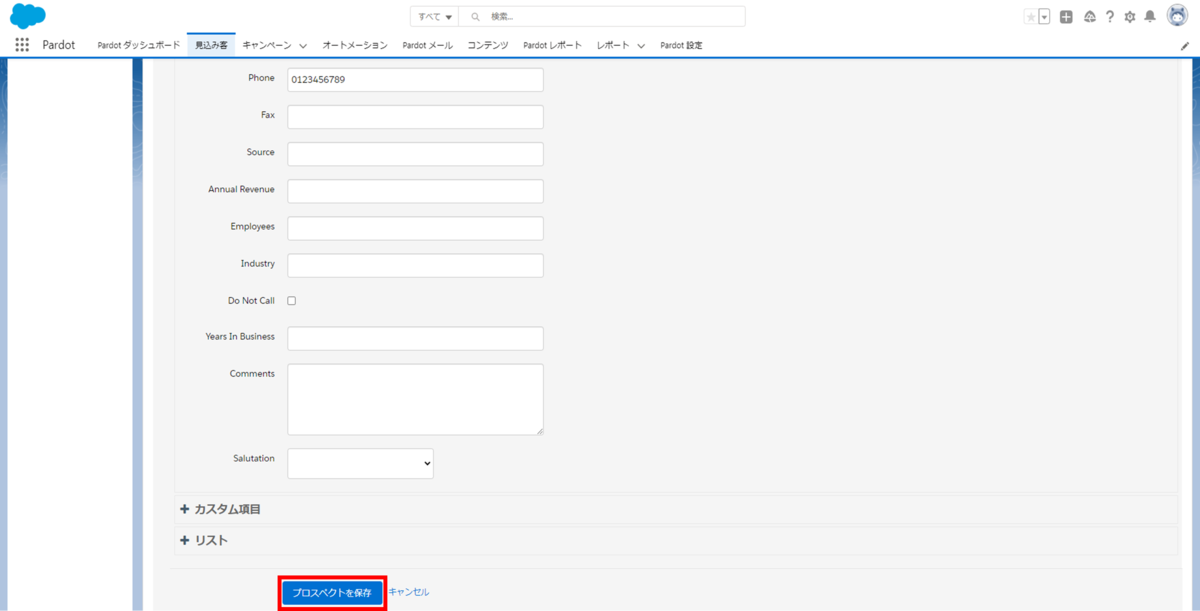The image size is (1200, 611).
Task: Open the すべて search scope dropdown
Action: [435, 17]
